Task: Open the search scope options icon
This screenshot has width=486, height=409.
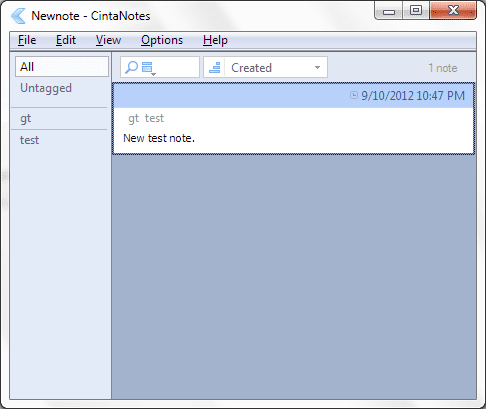Action: click(148, 68)
